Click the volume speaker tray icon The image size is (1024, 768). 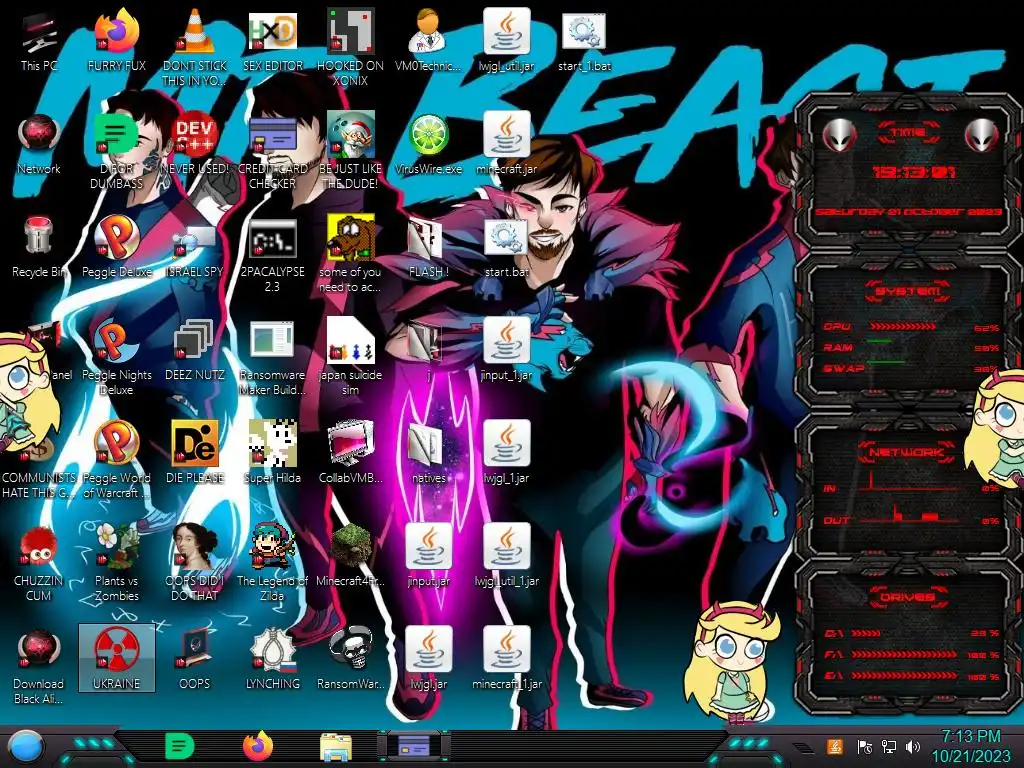click(x=913, y=746)
